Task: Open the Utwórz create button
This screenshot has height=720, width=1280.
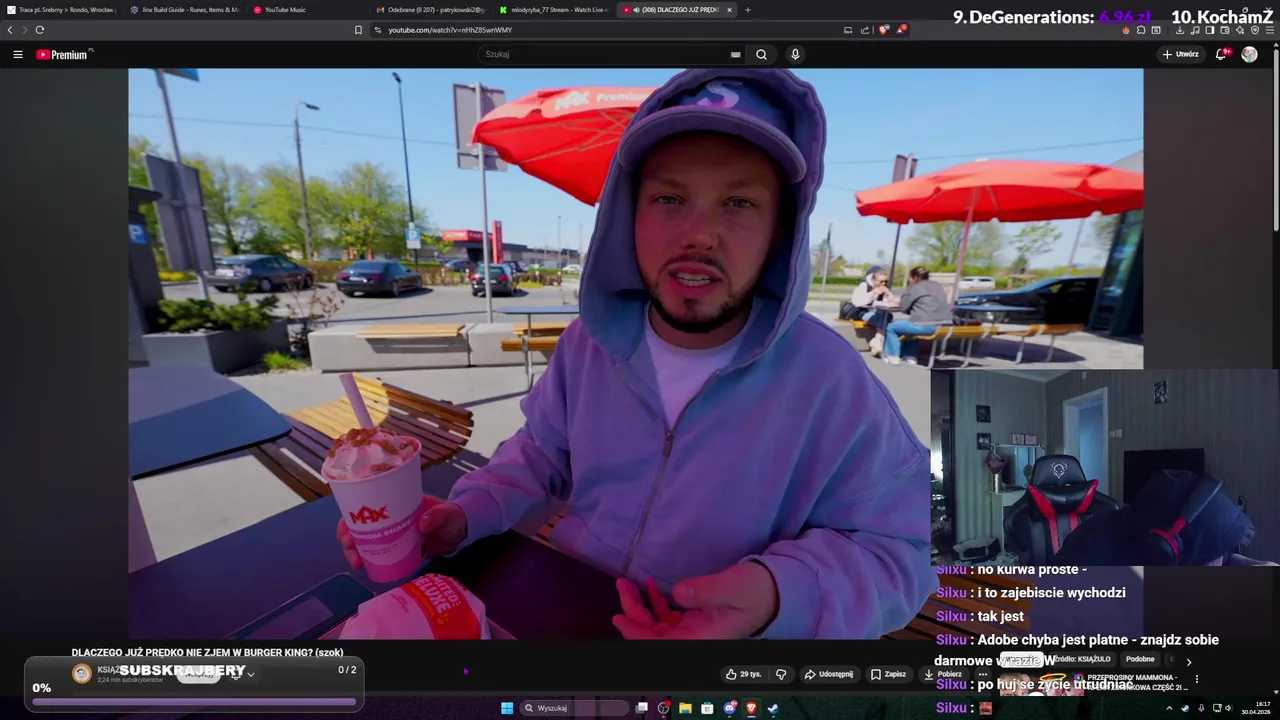Action: click(1181, 54)
